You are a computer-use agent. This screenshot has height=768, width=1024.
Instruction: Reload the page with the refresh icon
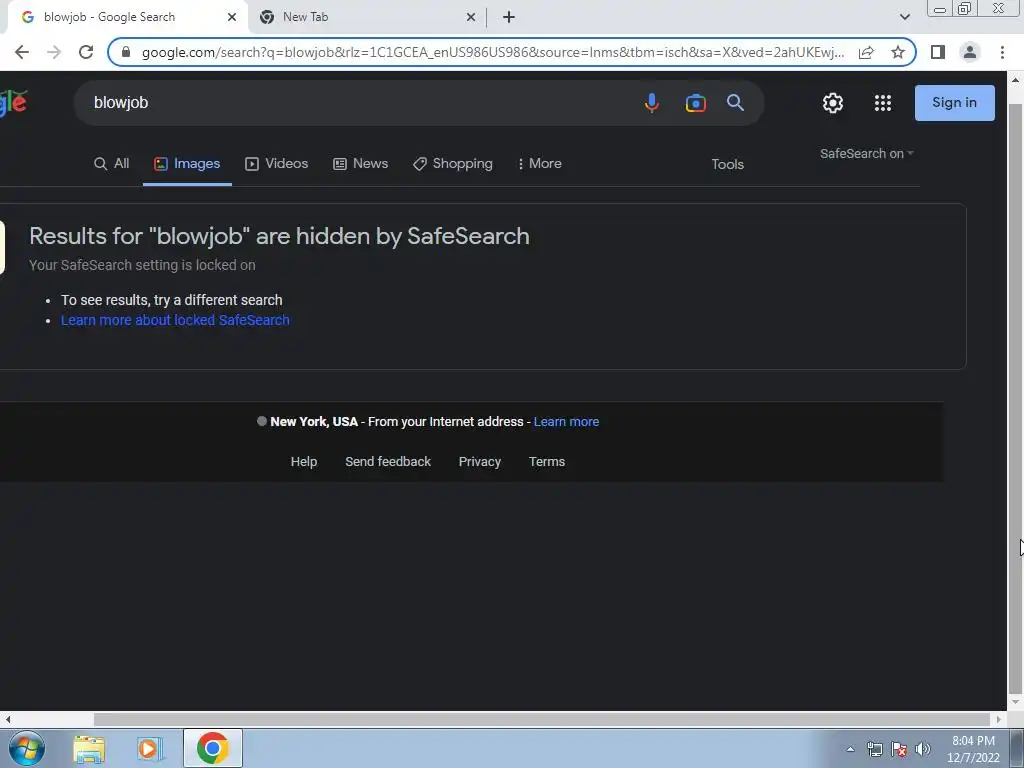[x=86, y=52]
